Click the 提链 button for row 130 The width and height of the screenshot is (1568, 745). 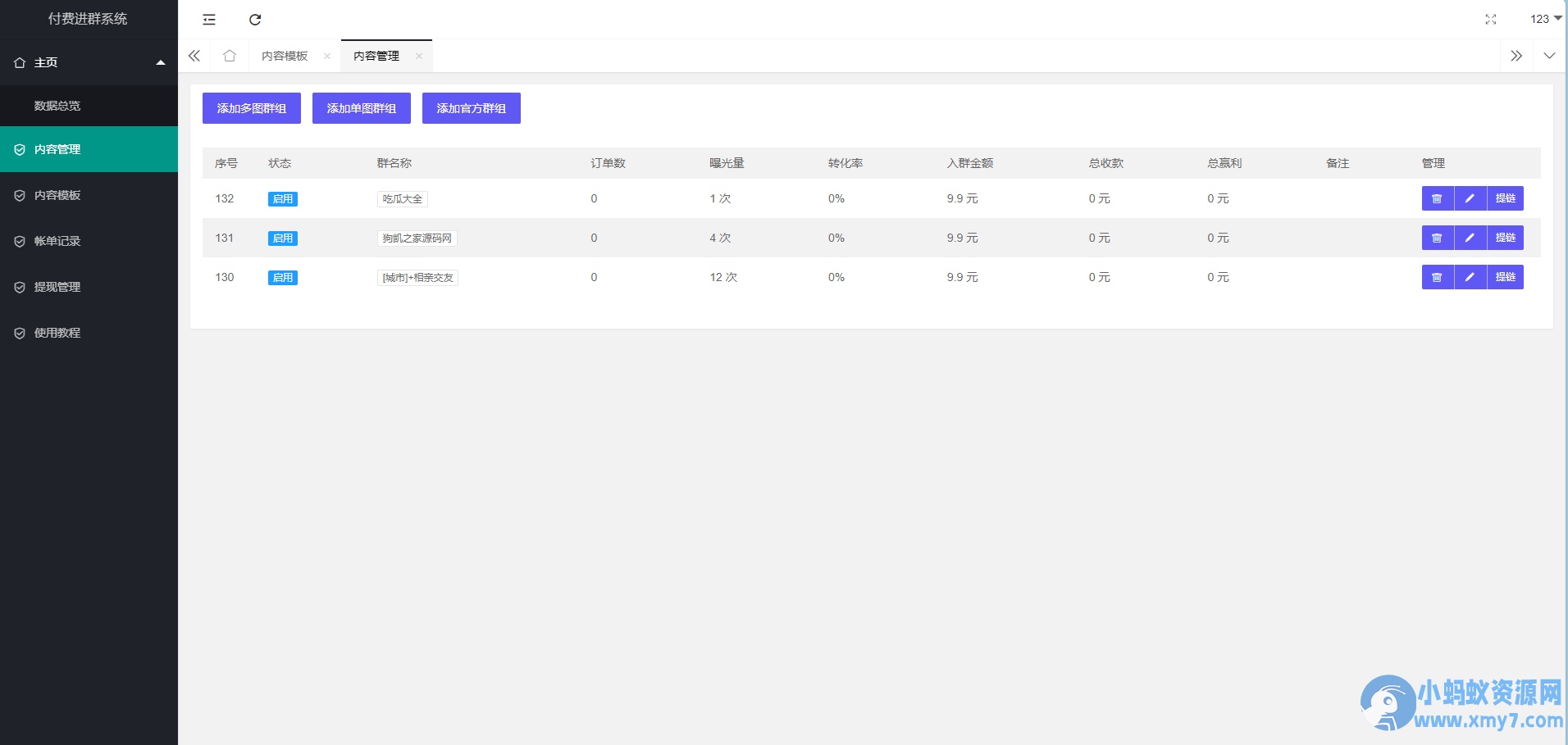tap(1506, 277)
